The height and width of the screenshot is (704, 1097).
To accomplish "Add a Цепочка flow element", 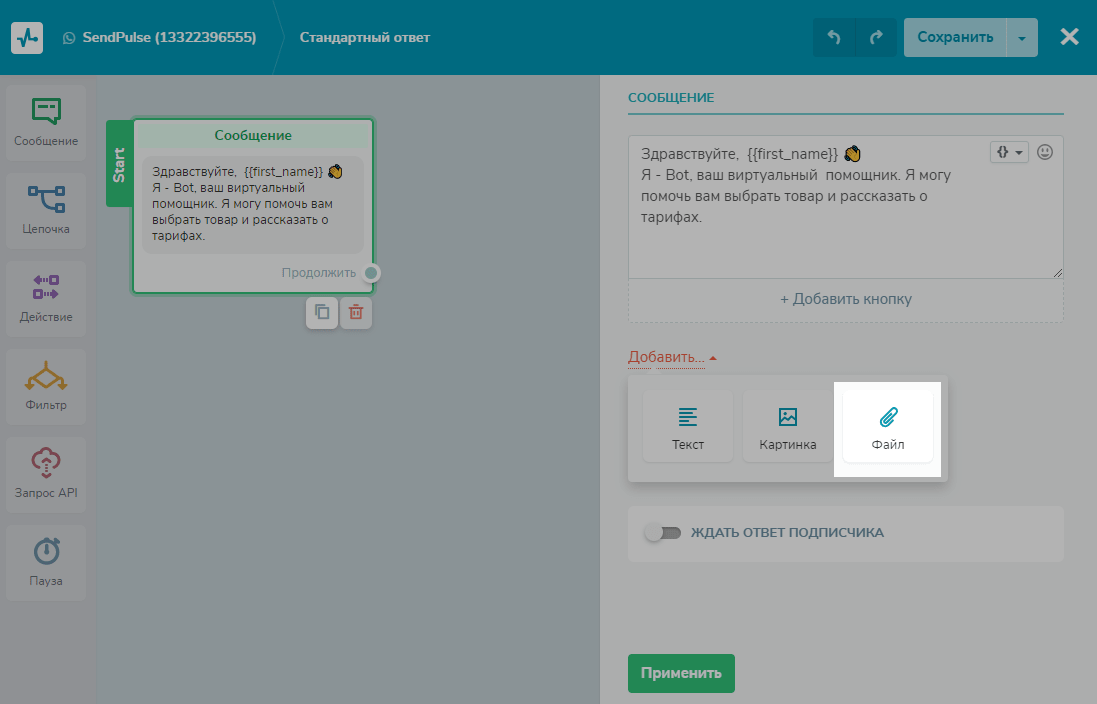I will 46,211.
